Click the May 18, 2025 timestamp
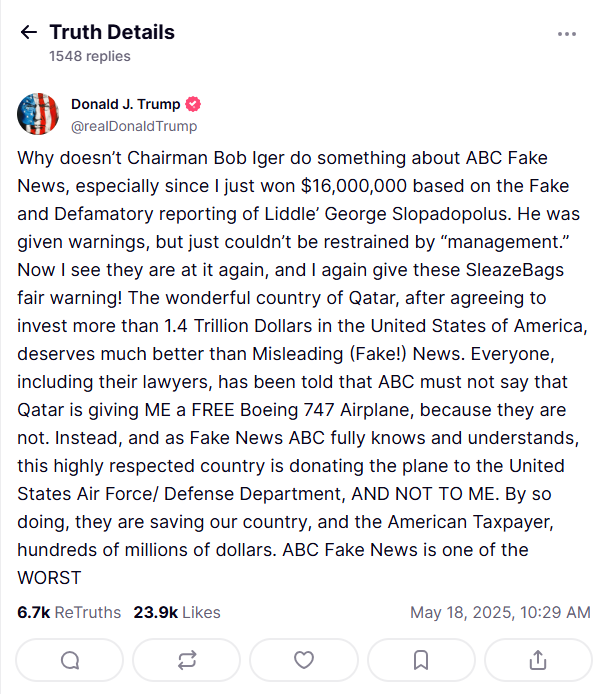Screen dimensions: 604x694 (x=500, y=613)
